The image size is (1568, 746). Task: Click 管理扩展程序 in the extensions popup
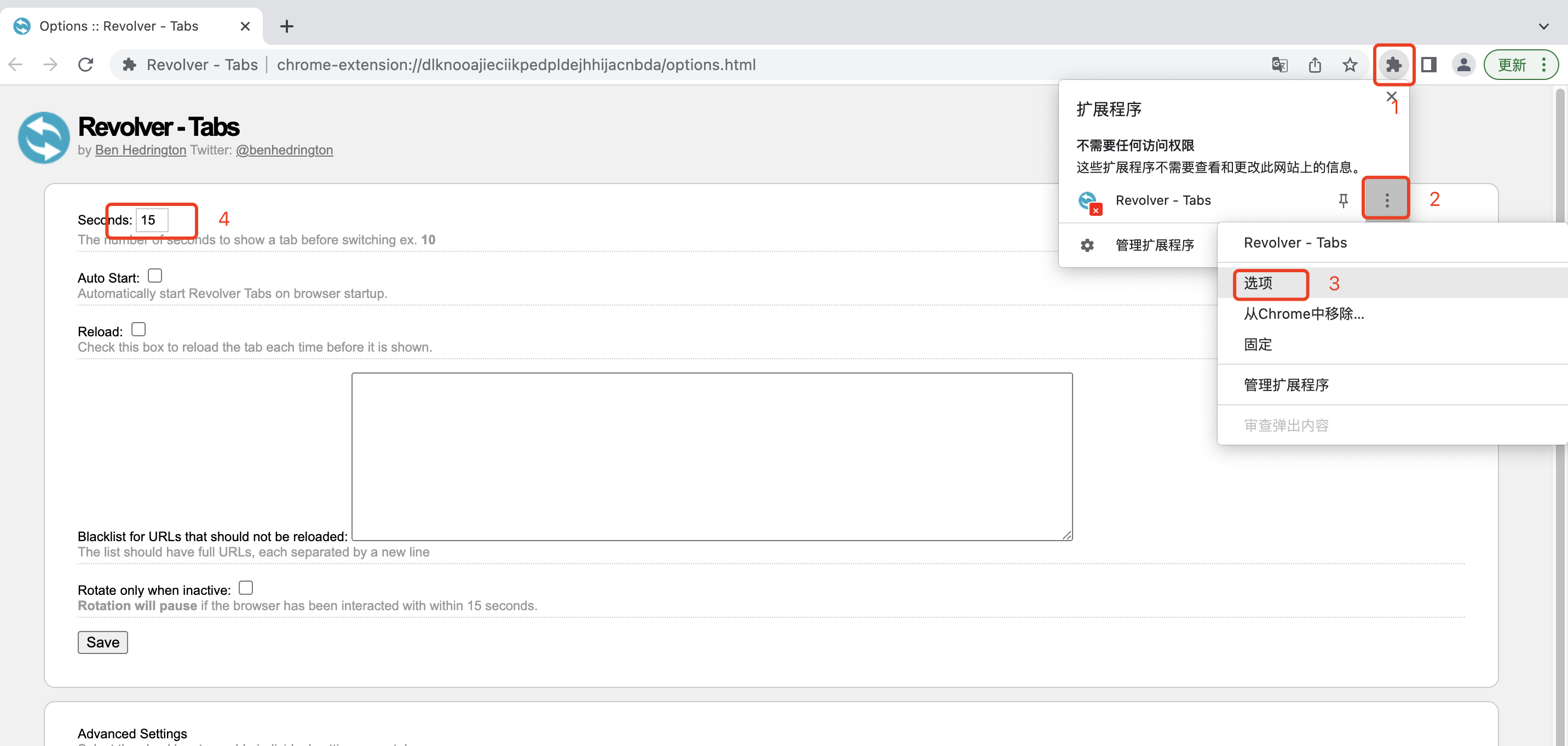click(1154, 245)
